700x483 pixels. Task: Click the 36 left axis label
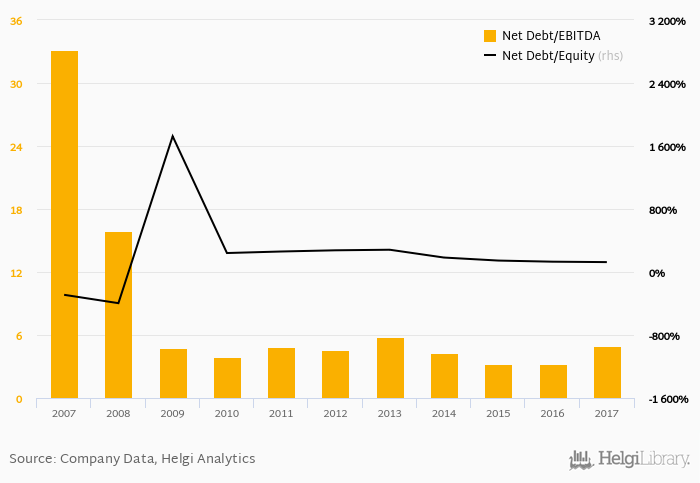(x=17, y=21)
